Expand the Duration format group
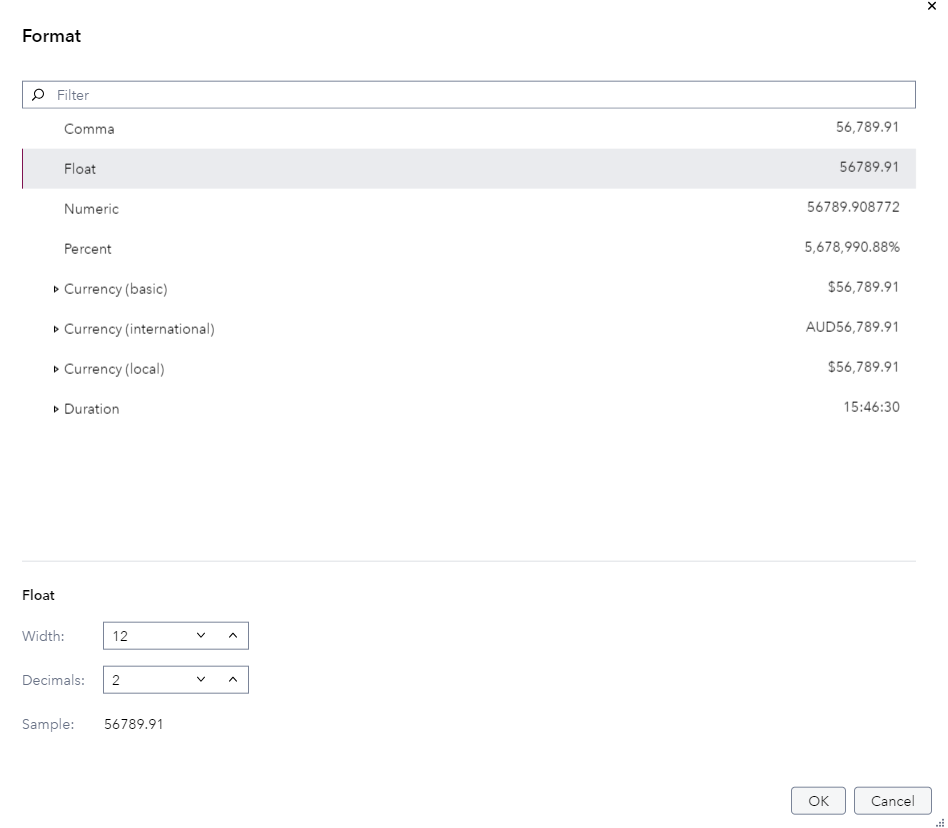This screenshot has height=828, width=948. point(56,409)
